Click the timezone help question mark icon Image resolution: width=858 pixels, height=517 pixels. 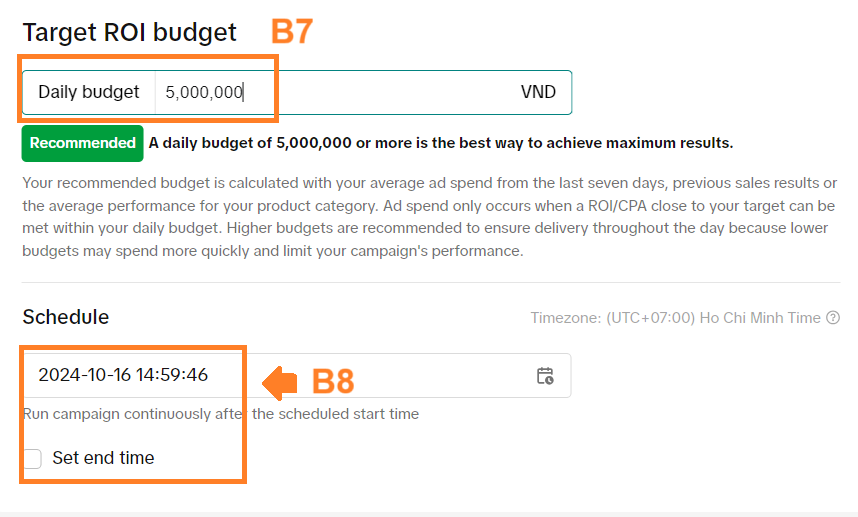click(x=832, y=318)
